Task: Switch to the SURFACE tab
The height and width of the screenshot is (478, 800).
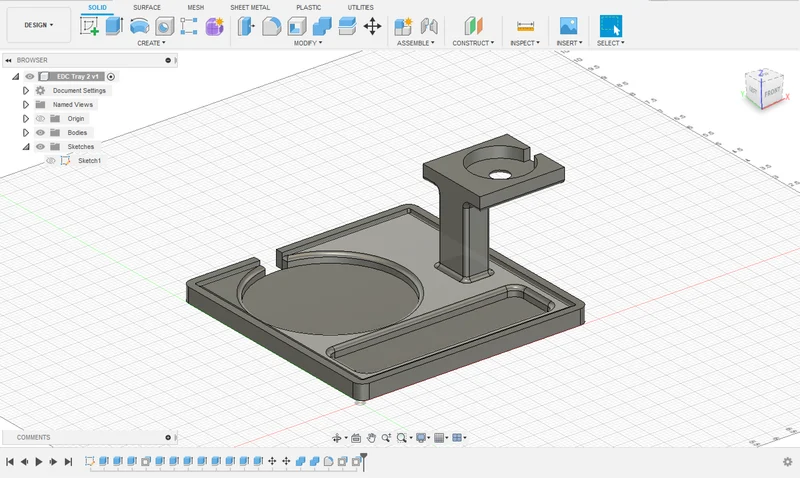Action: [147, 8]
